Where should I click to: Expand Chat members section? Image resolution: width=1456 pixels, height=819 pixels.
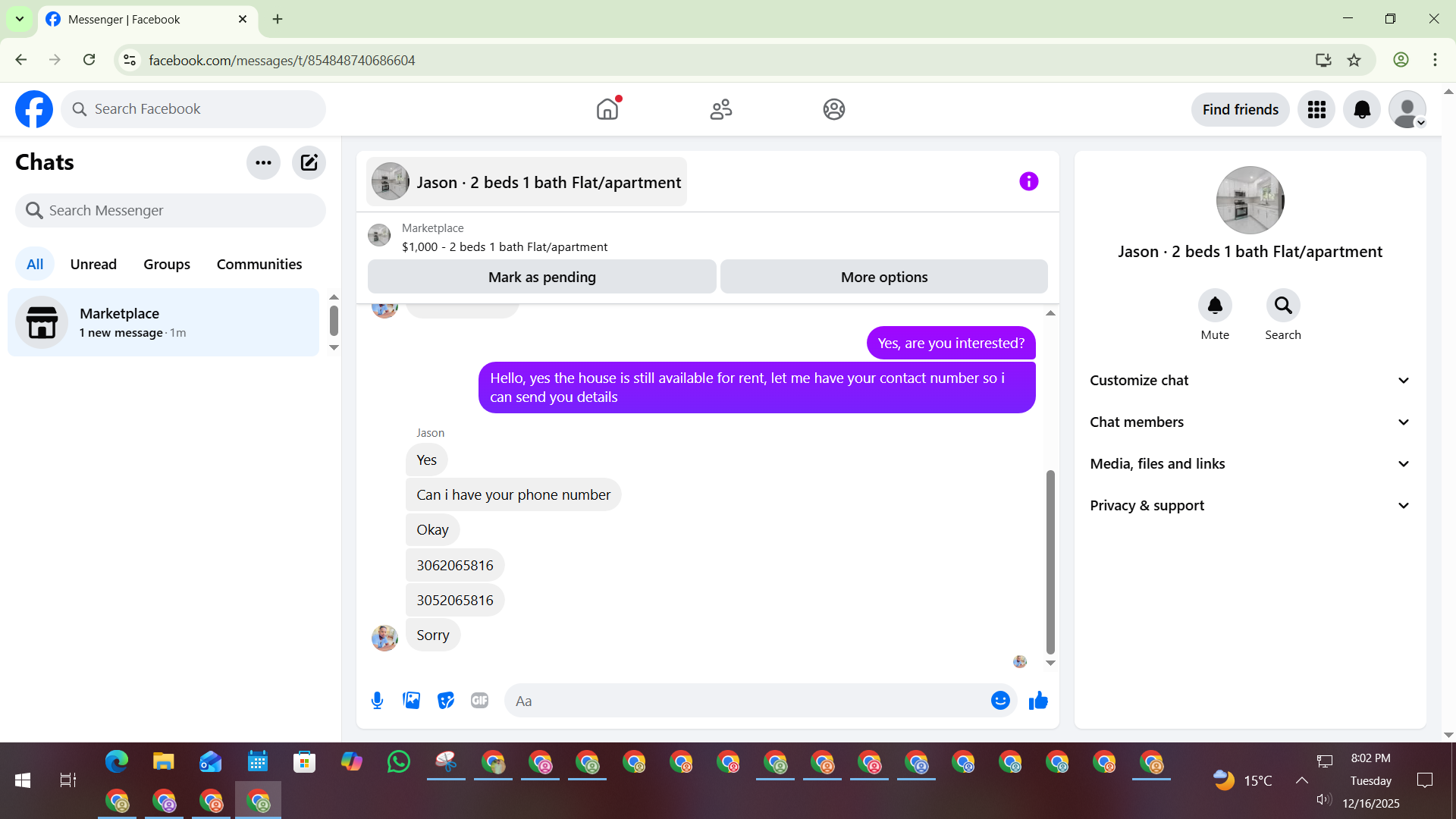1250,422
